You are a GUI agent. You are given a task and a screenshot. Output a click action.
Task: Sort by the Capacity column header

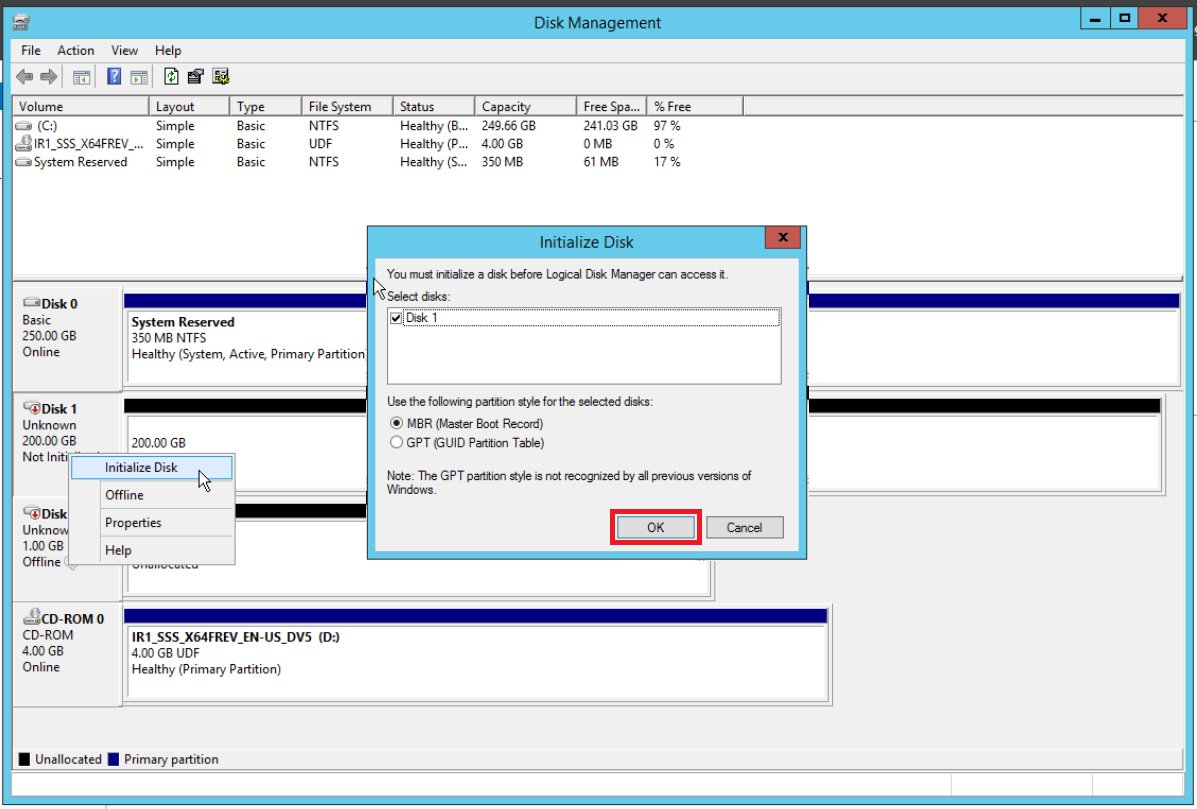(x=506, y=106)
